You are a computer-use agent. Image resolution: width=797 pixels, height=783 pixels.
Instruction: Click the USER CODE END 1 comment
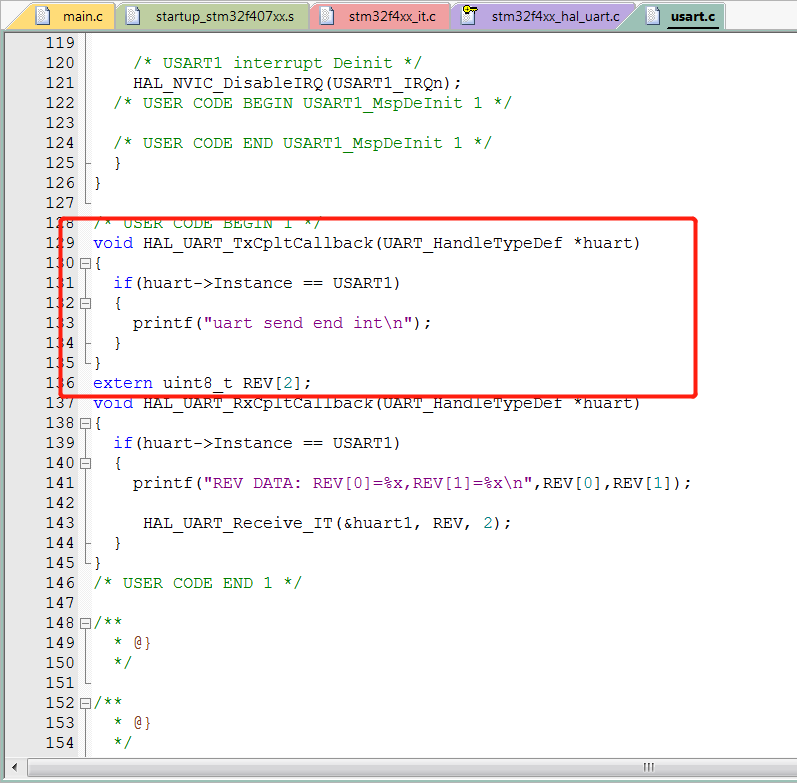197,583
